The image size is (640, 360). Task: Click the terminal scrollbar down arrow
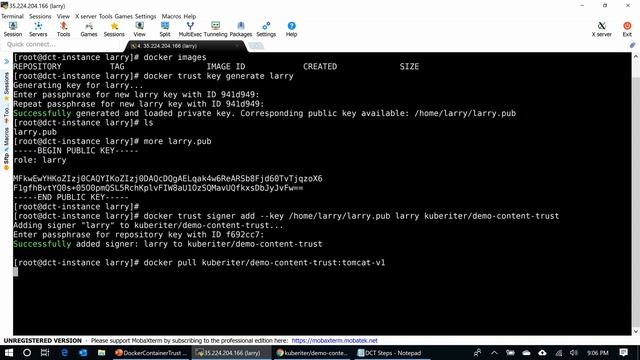636,331
